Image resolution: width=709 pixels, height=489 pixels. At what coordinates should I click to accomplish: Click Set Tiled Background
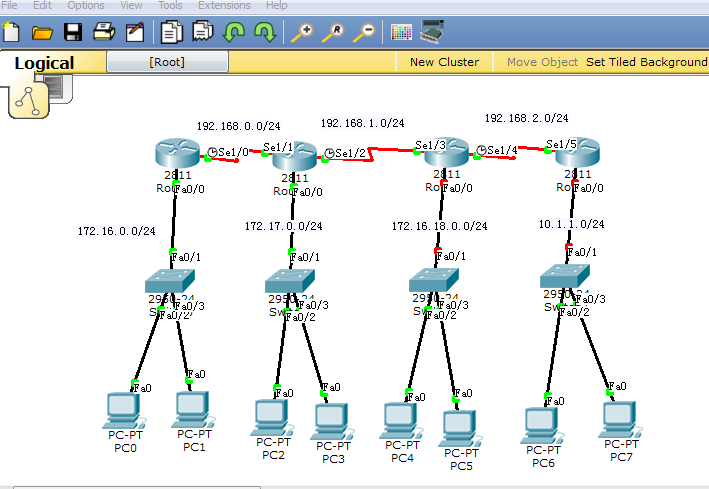(x=647, y=62)
